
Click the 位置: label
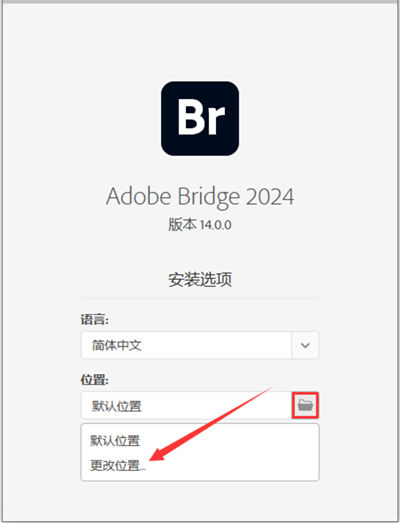94,380
